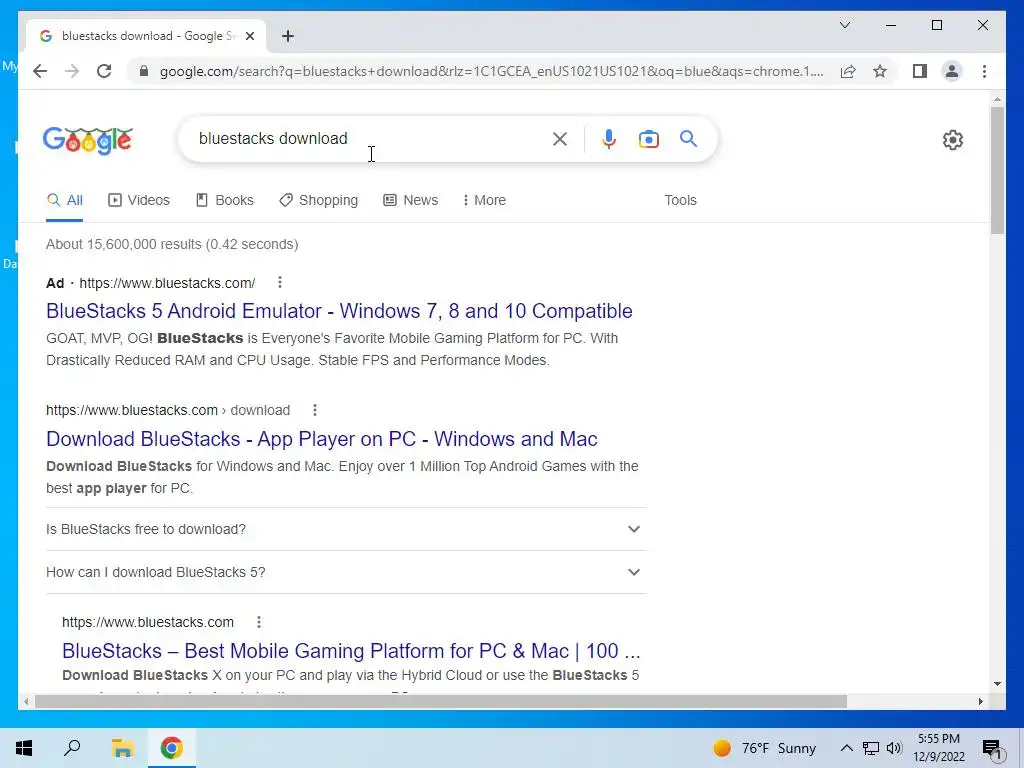Open a new tab with the plus button
Image resolution: width=1024 pixels, height=768 pixels.
[x=288, y=36]
